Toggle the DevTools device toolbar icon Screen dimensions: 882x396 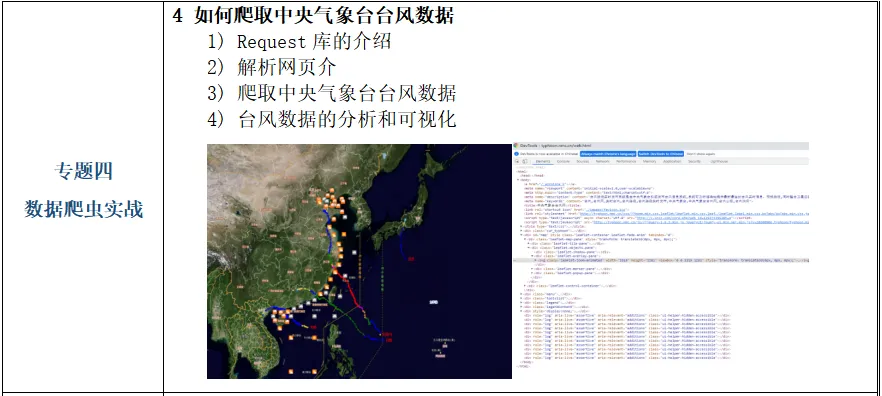(525, 161)
